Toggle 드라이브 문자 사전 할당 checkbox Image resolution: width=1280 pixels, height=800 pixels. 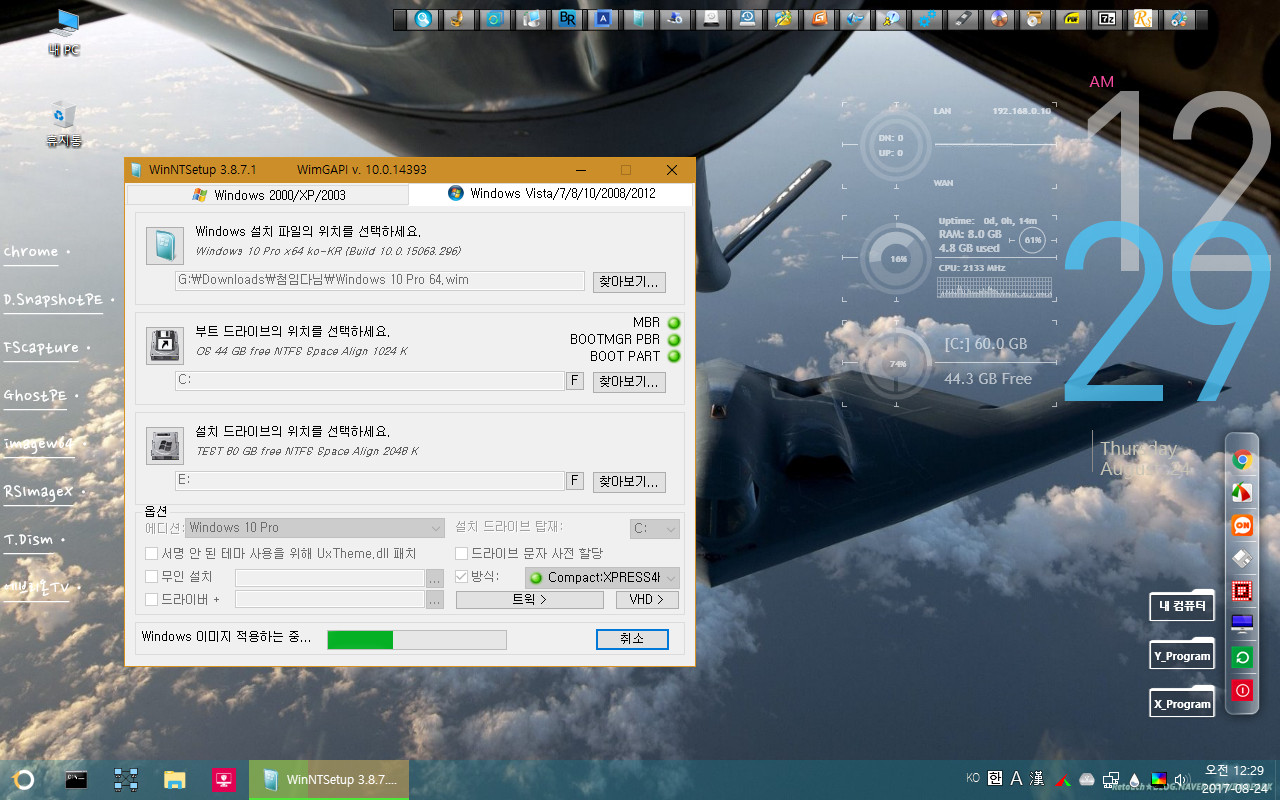pyautogui.click(x=461, y=553)
